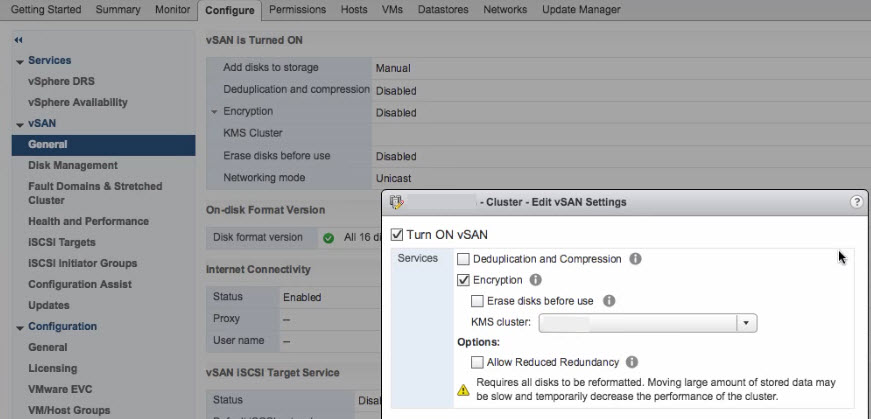Click the Internet Connectivity Status Enabled value
Viewport: 871px width, 419px height.
(302, 297)
